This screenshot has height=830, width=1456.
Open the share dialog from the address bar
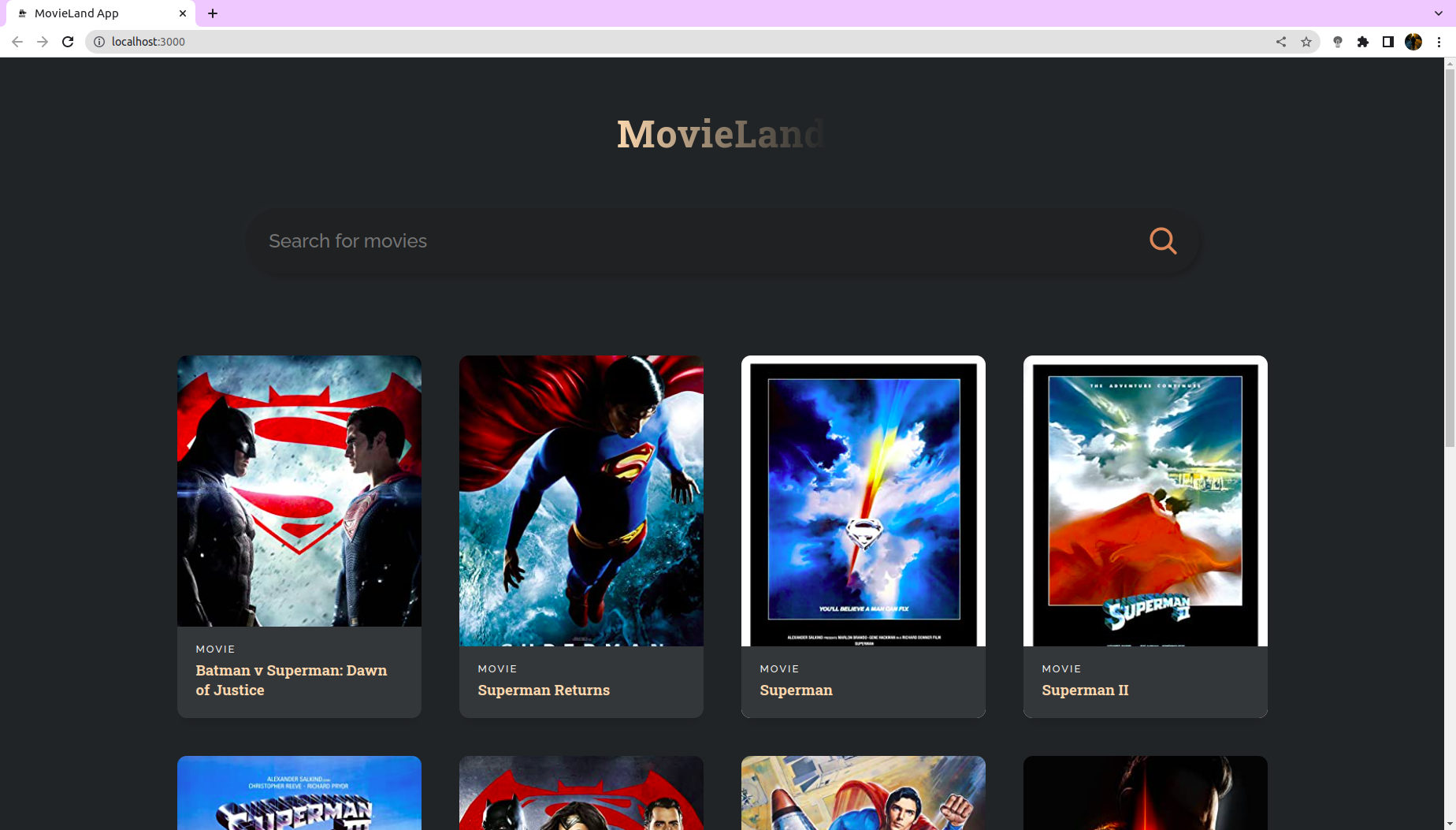pos(1280,42)
